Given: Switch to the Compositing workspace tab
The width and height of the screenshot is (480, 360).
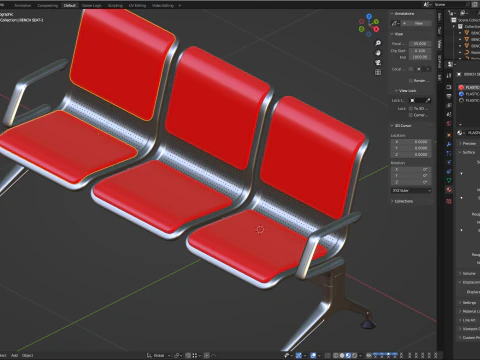Looking at the screenshot, I should [47, 5].
